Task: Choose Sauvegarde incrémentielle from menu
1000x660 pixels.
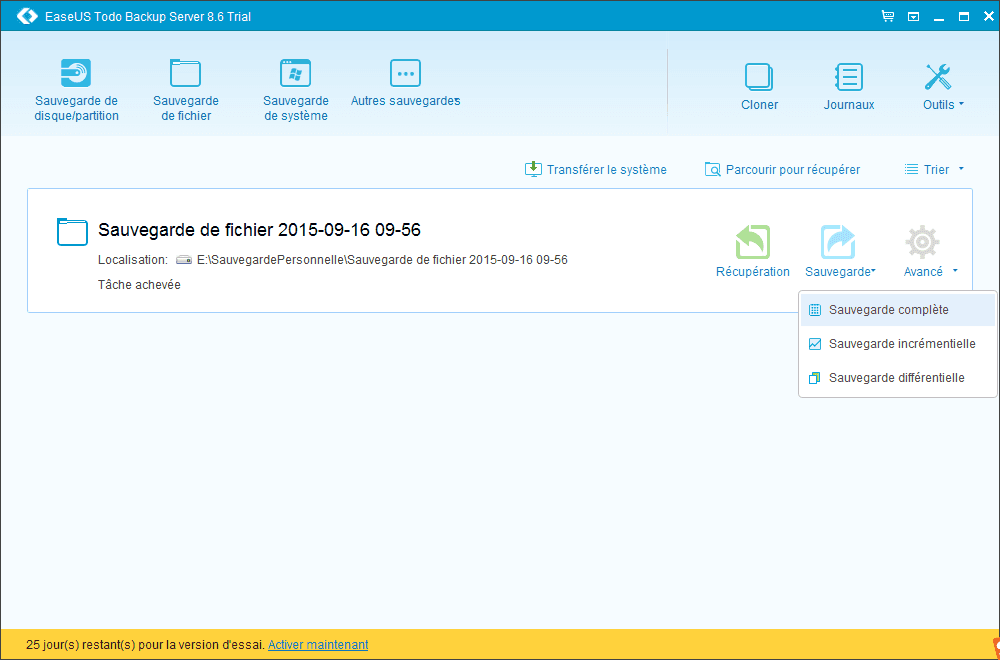Action: tap(898, 344)
